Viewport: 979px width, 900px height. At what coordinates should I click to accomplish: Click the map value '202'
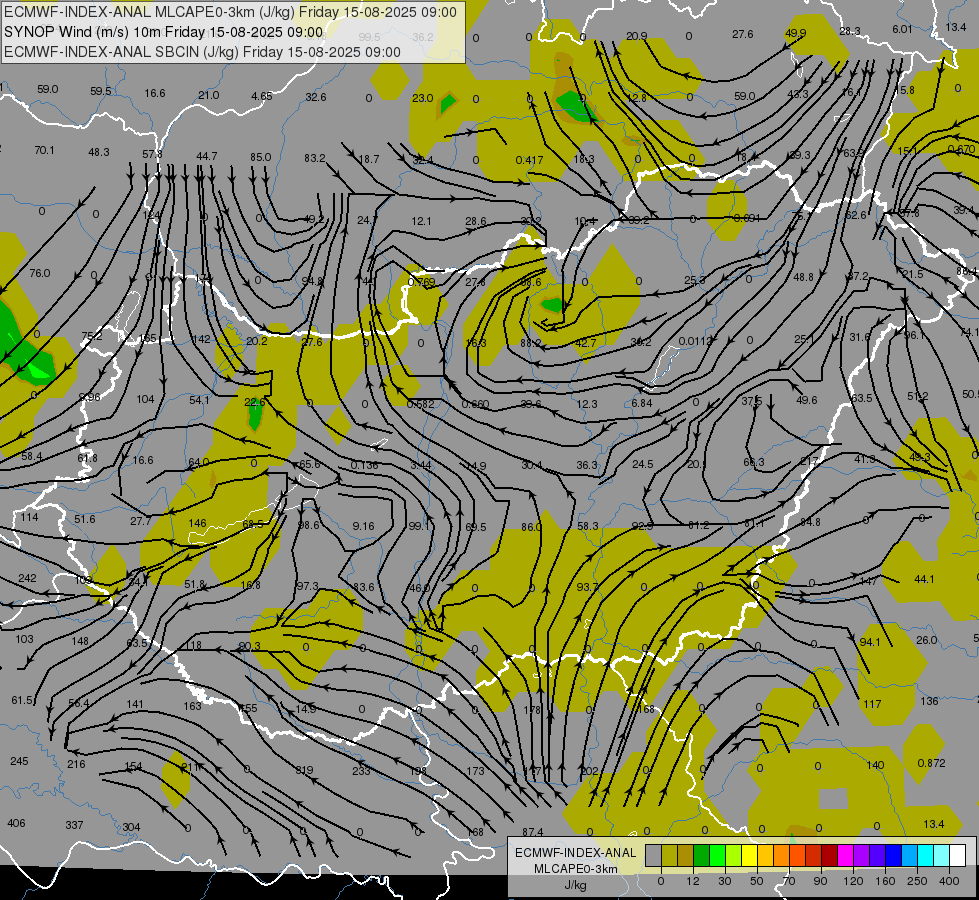coord(589,771)
